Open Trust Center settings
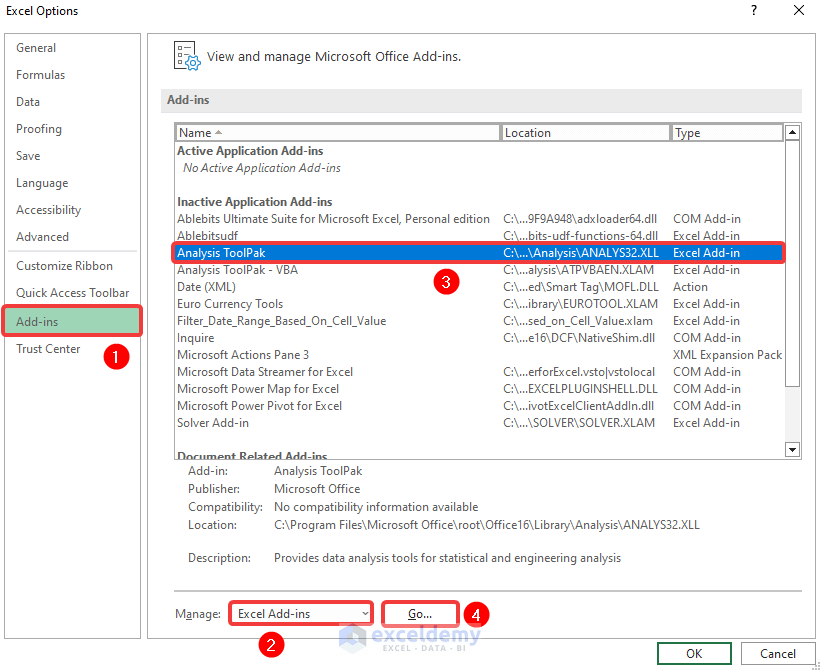 pyautogui.click(x=48, y=349)
